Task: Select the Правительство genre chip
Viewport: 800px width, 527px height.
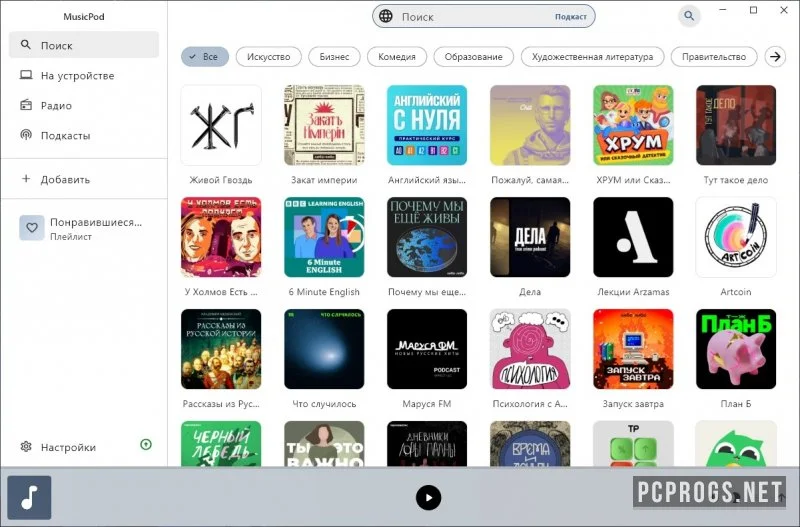Action: pyautogui.click(x=714, y=57)
